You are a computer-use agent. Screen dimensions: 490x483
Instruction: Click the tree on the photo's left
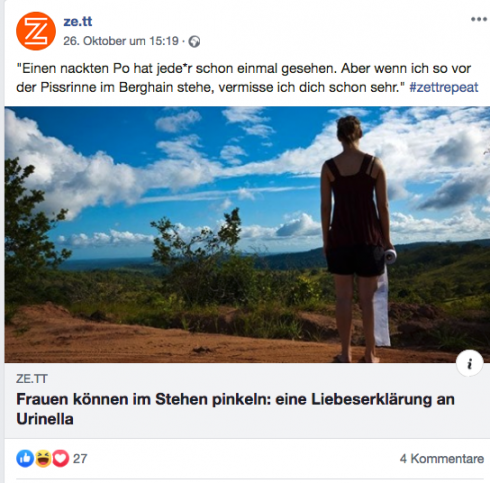coord(30,233)
